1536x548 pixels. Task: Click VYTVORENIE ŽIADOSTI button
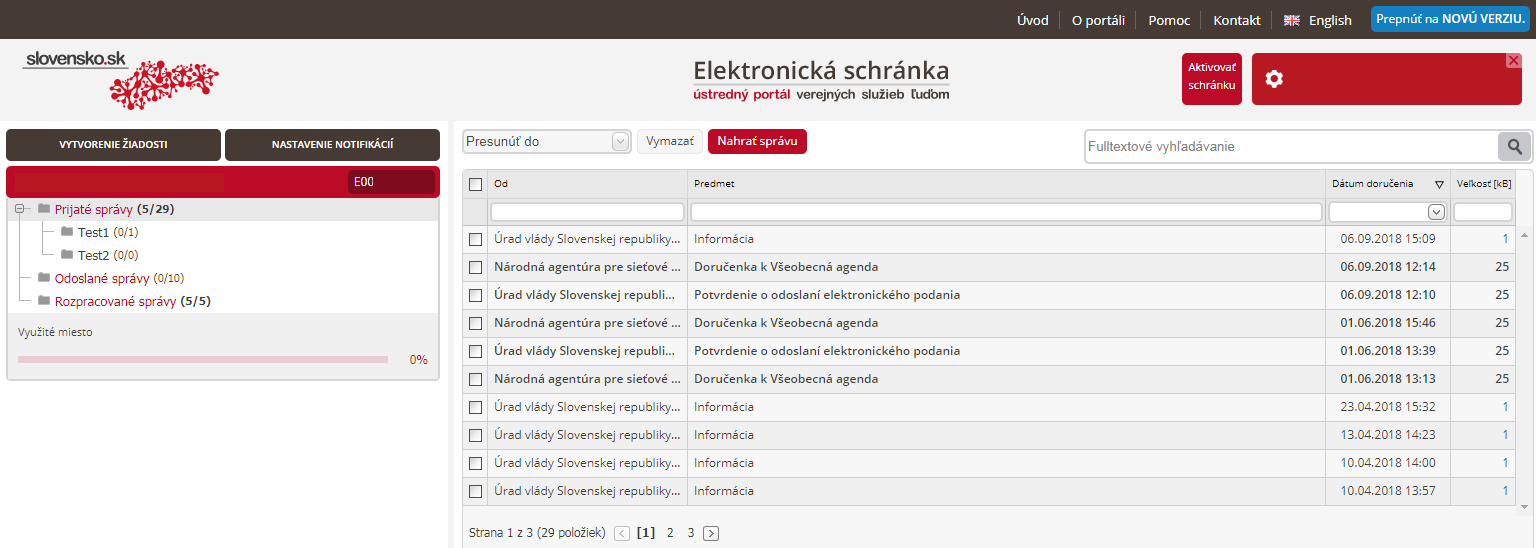[x=113, y=145]
